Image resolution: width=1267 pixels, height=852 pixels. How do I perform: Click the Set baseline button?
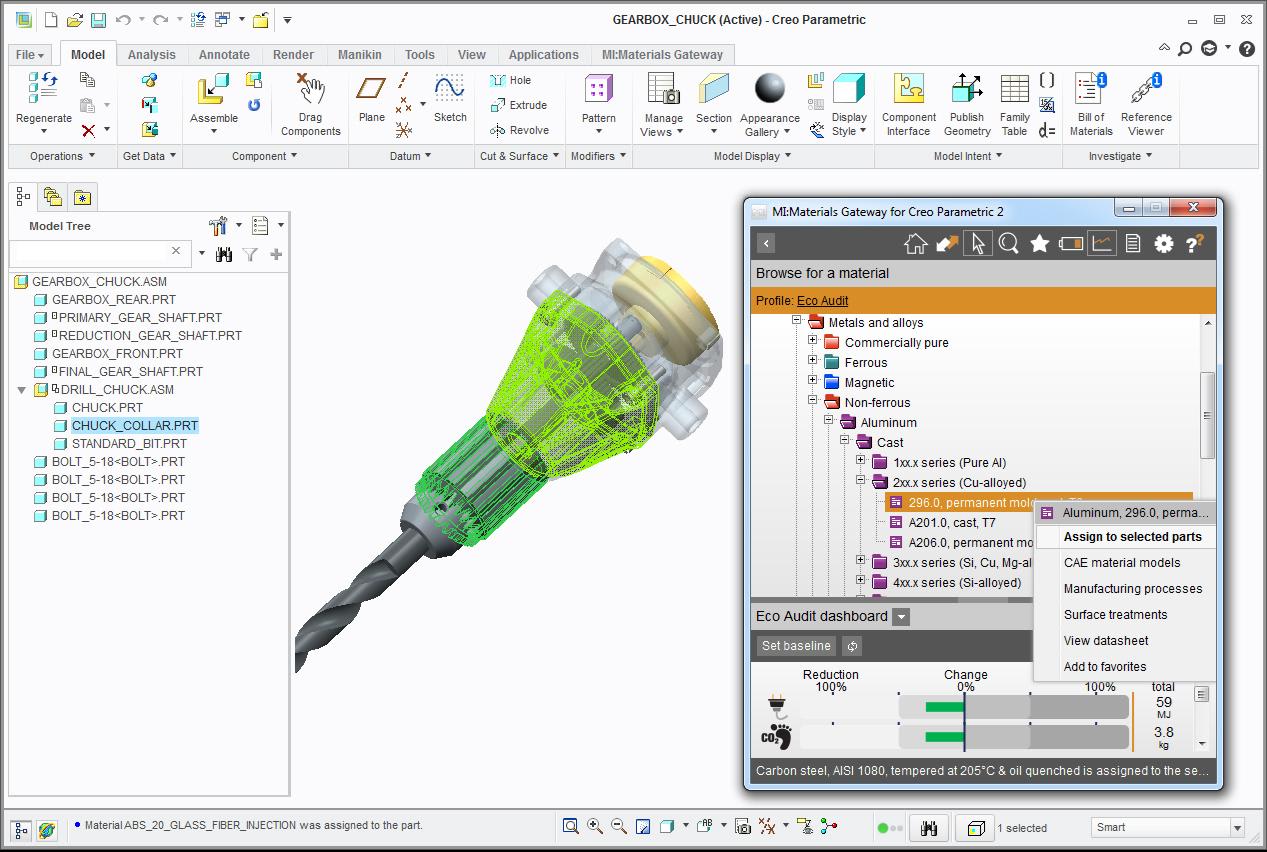(x=795, y=646)
